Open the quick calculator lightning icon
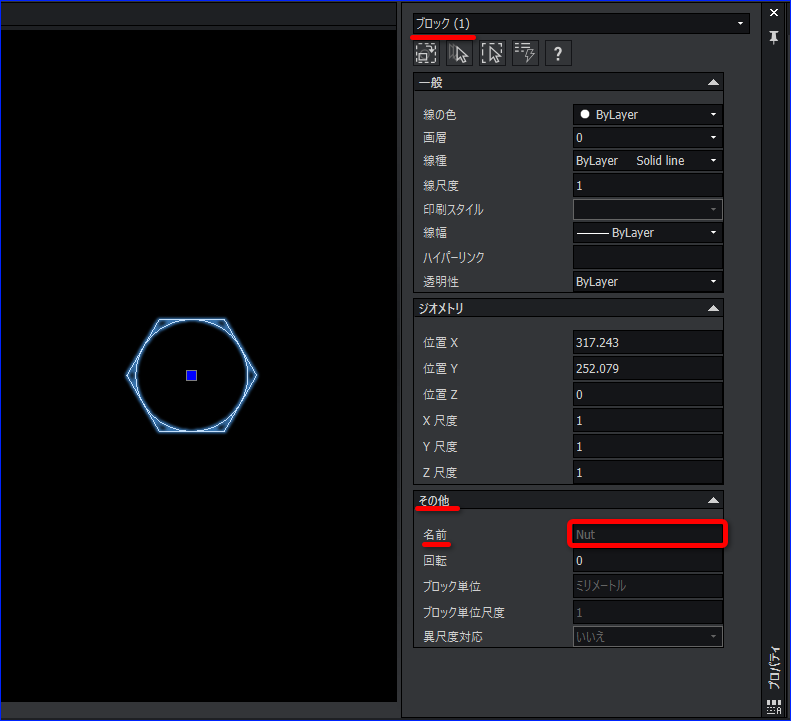The image size is (791, 721). pyautogui.click(x=525, y=53)
